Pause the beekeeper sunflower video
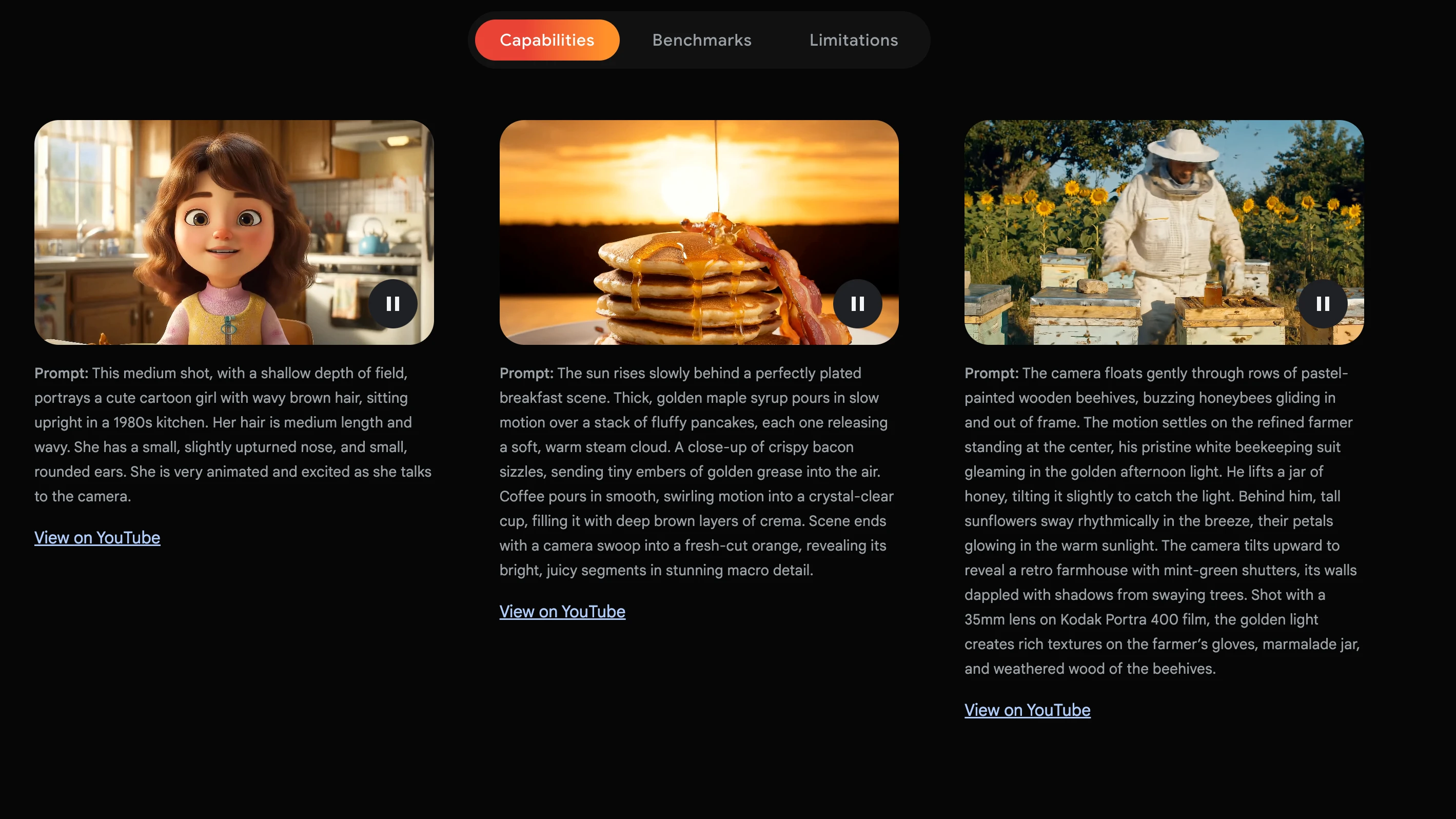 [1323, 303]
